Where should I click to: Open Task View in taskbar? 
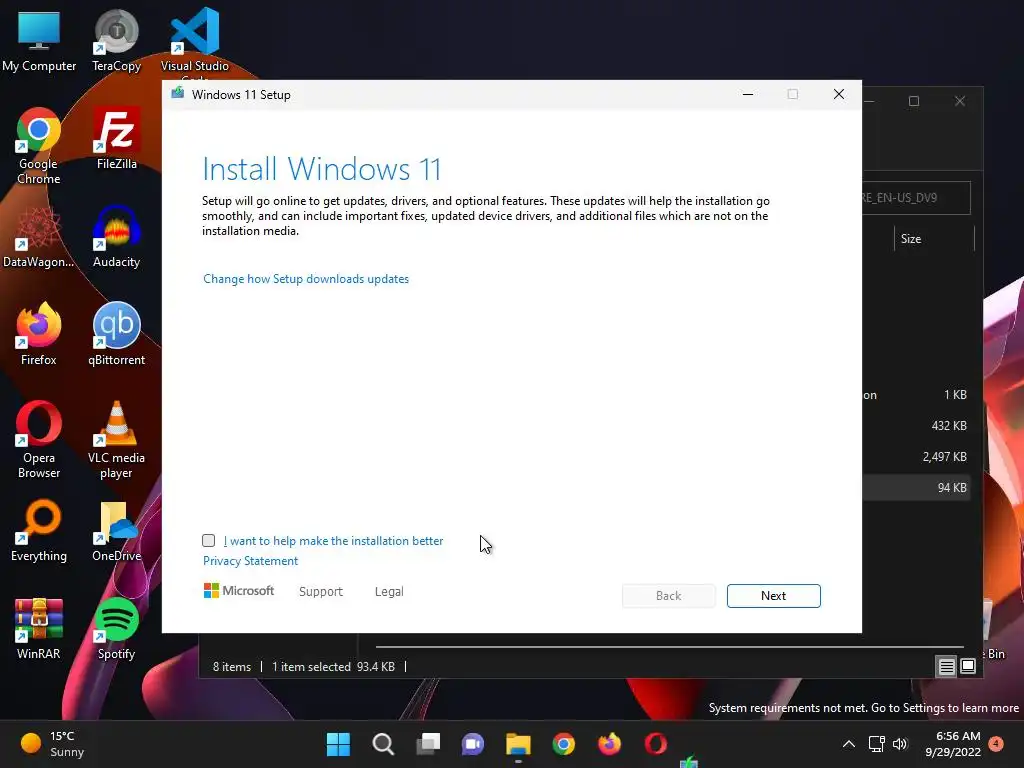pos(428,744)
